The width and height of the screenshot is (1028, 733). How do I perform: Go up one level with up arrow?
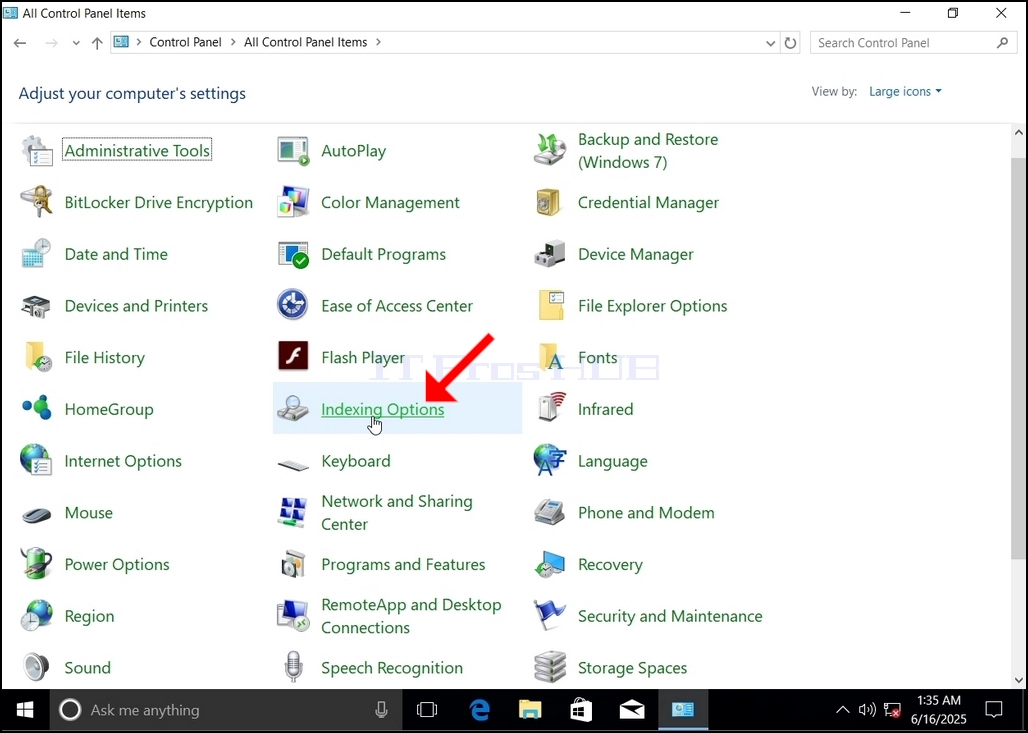click(97, 43)
